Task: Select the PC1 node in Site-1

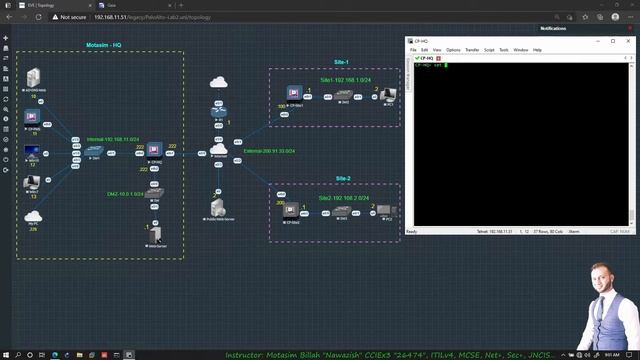Action: click(x=388, y=95)
